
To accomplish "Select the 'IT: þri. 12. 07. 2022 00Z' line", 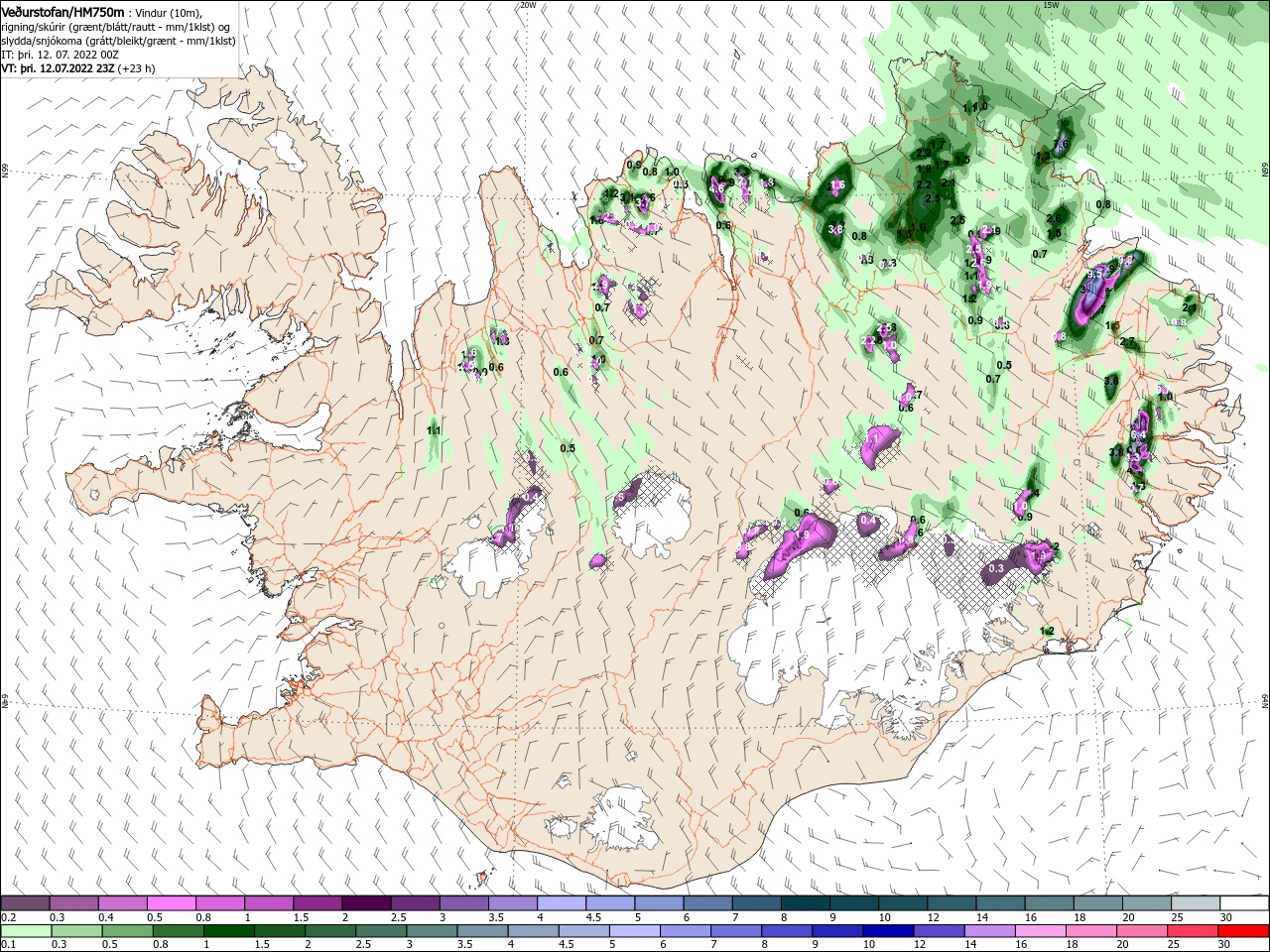I will click(58, 56).
